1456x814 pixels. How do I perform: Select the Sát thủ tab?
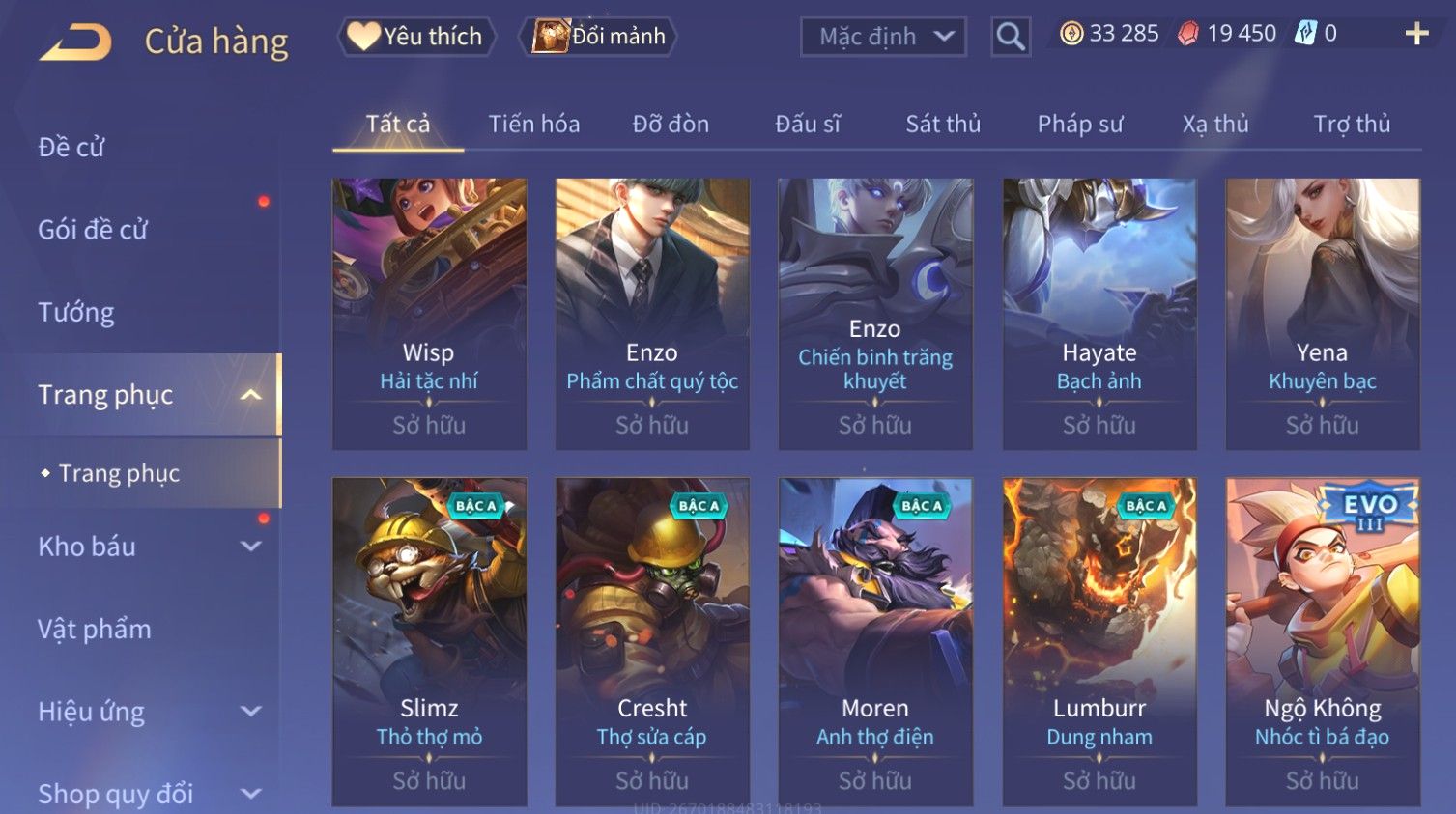(x=943, y=124)
